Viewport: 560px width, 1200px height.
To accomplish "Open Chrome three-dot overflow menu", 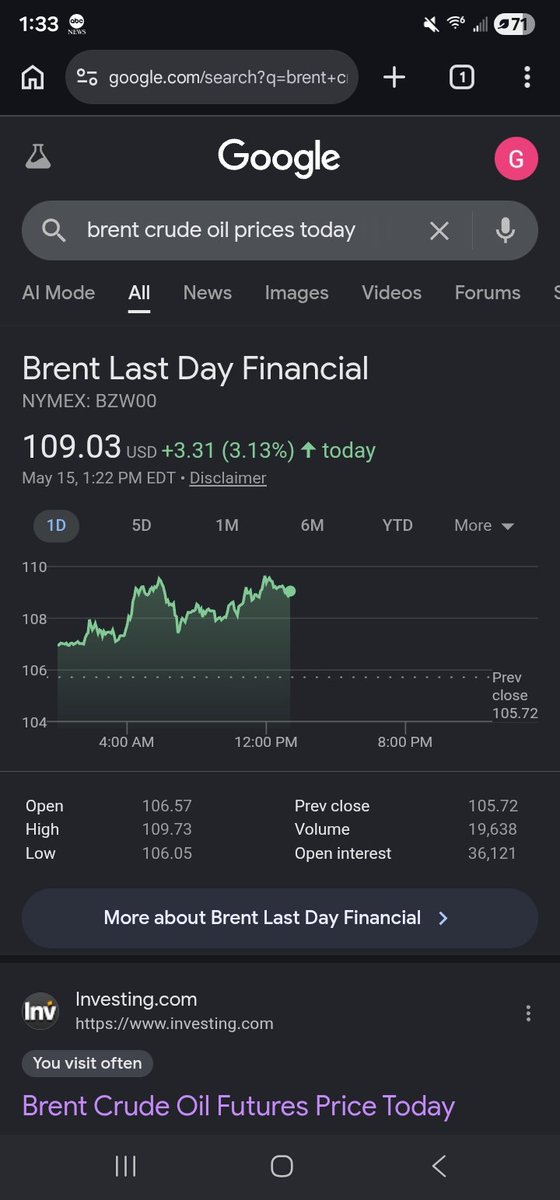I will click(527, 77).
